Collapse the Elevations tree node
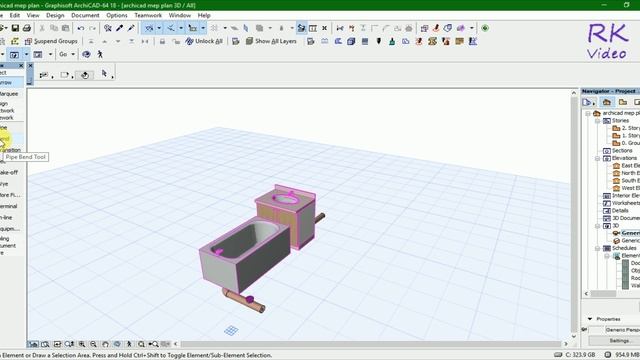The height and width of the screenshot is (360, 640). [597, 158]
